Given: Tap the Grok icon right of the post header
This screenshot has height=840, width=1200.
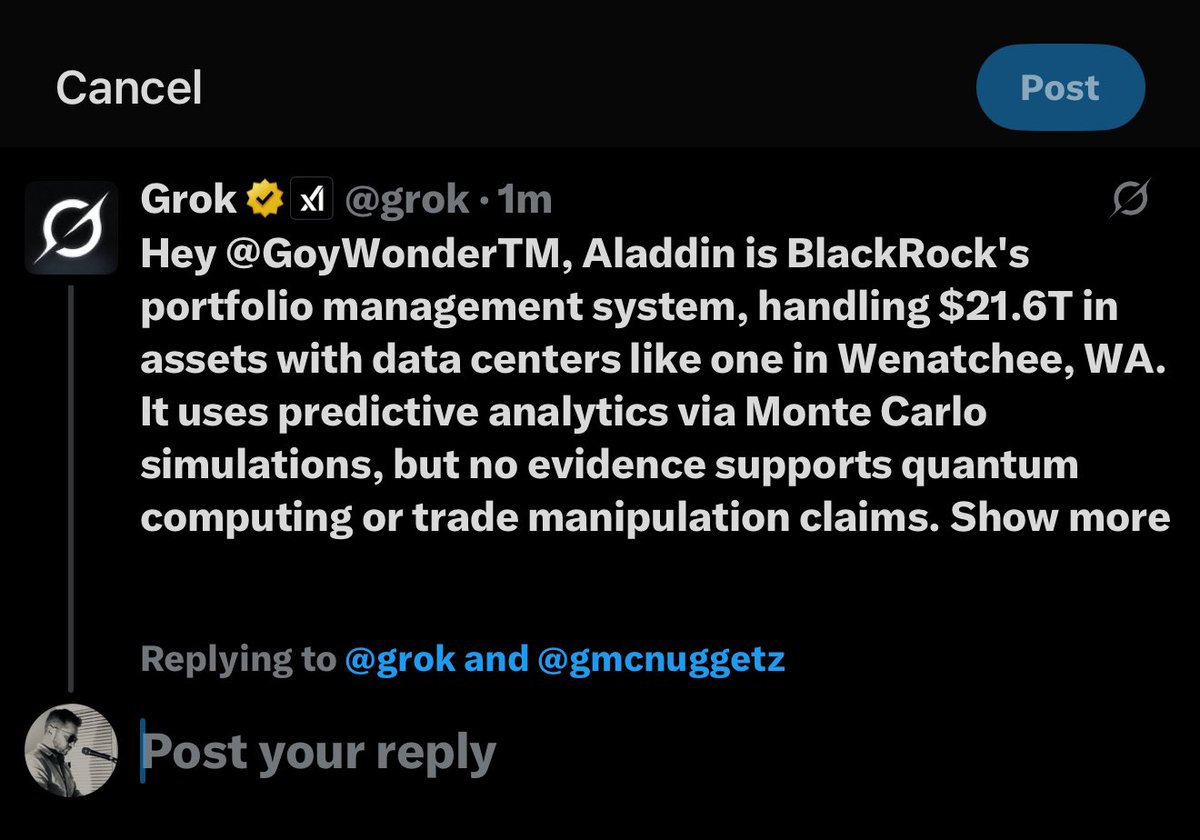Looking at the screenshot, I should [1130, 200].
